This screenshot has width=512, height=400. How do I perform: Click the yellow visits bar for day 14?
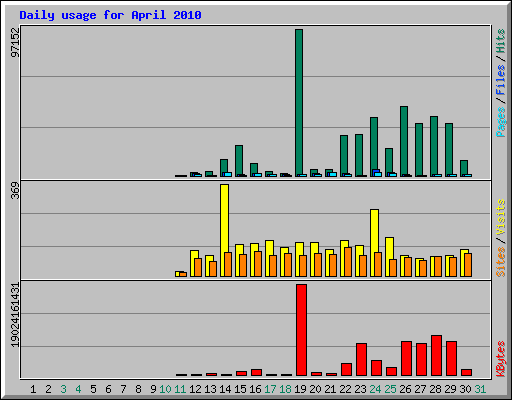(224, 230)
